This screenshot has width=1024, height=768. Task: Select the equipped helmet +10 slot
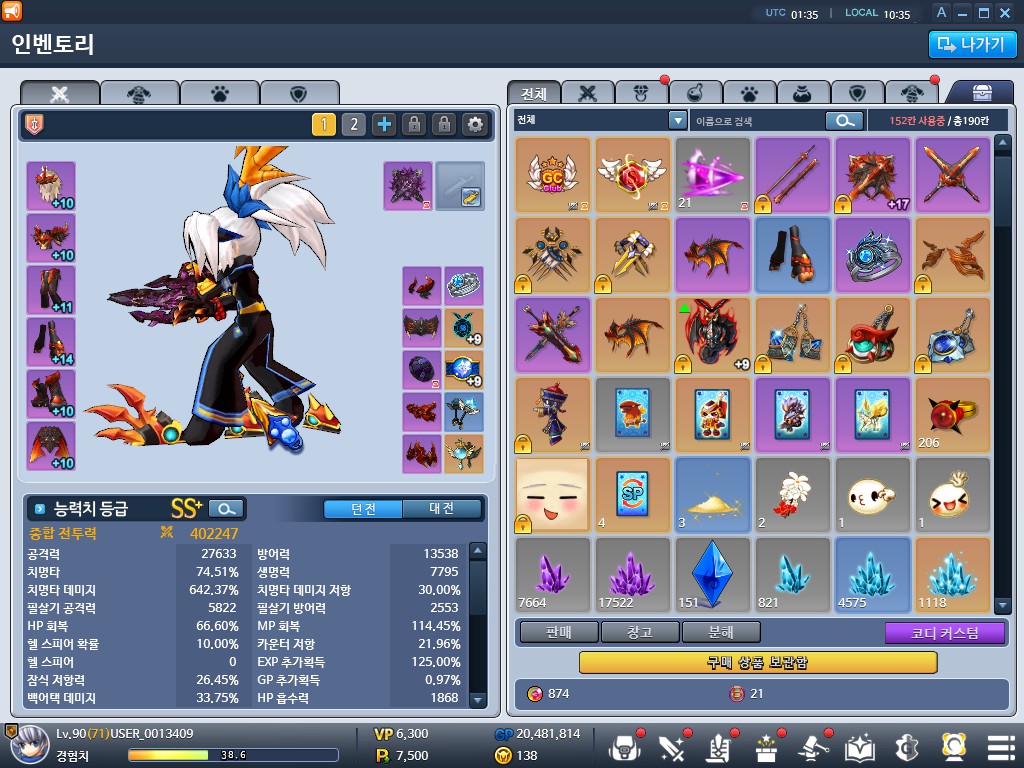coord(51,186)
